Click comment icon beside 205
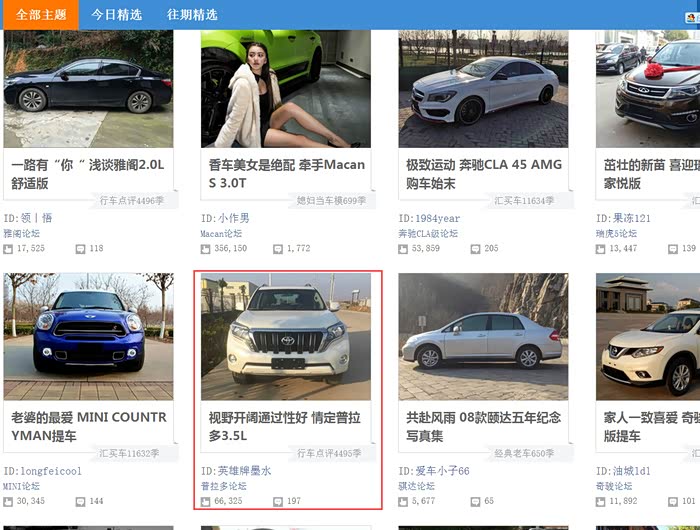The height and width of the screenshot is (530, 700). tap(475, 249)
